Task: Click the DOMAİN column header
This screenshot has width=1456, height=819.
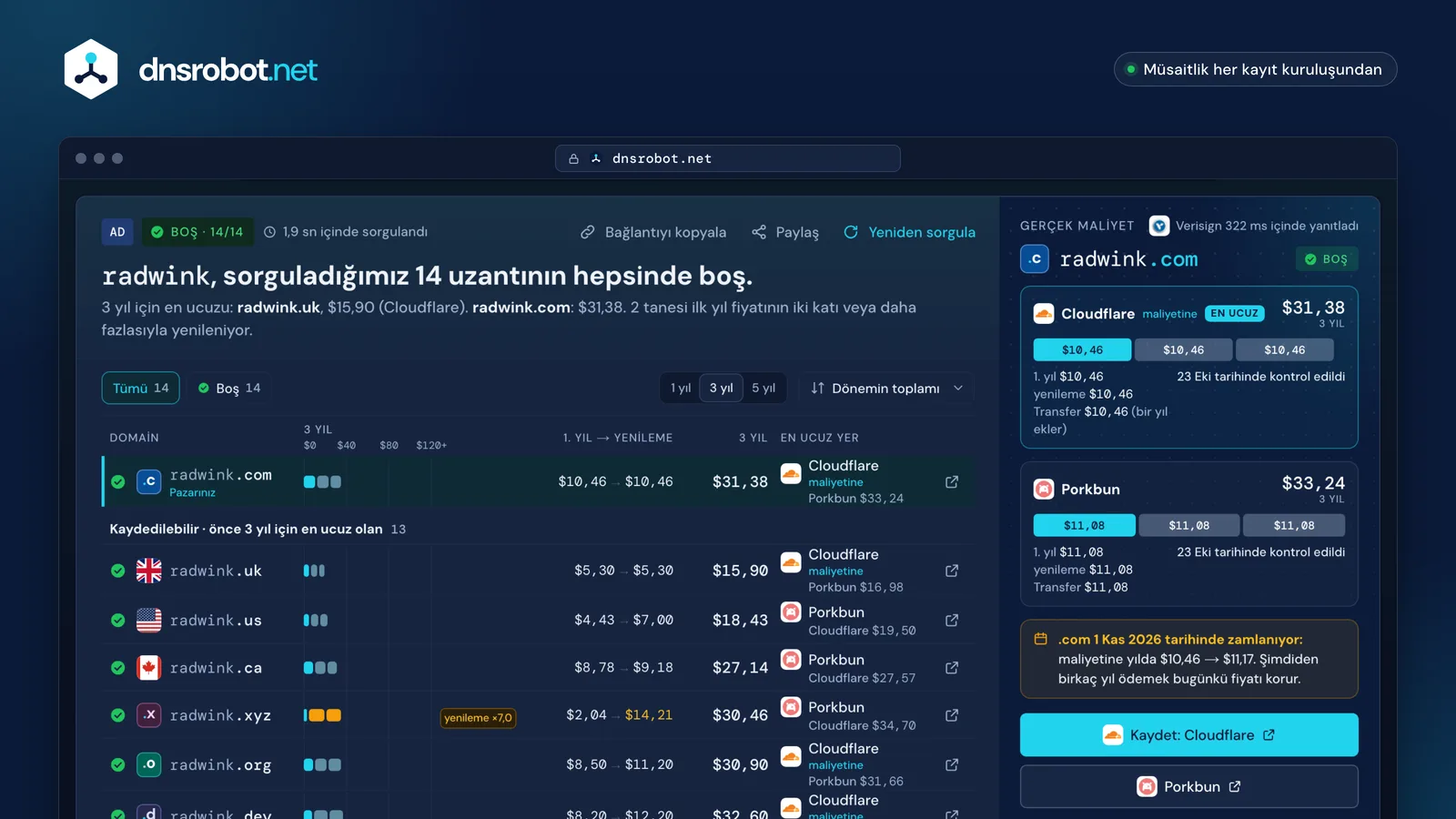Action: tap(134, 438)
